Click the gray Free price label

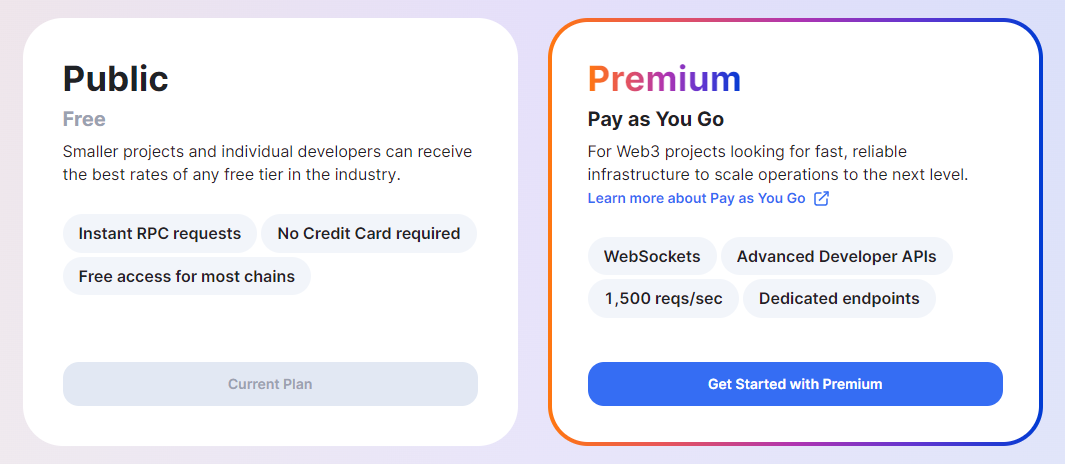point(84,120)
